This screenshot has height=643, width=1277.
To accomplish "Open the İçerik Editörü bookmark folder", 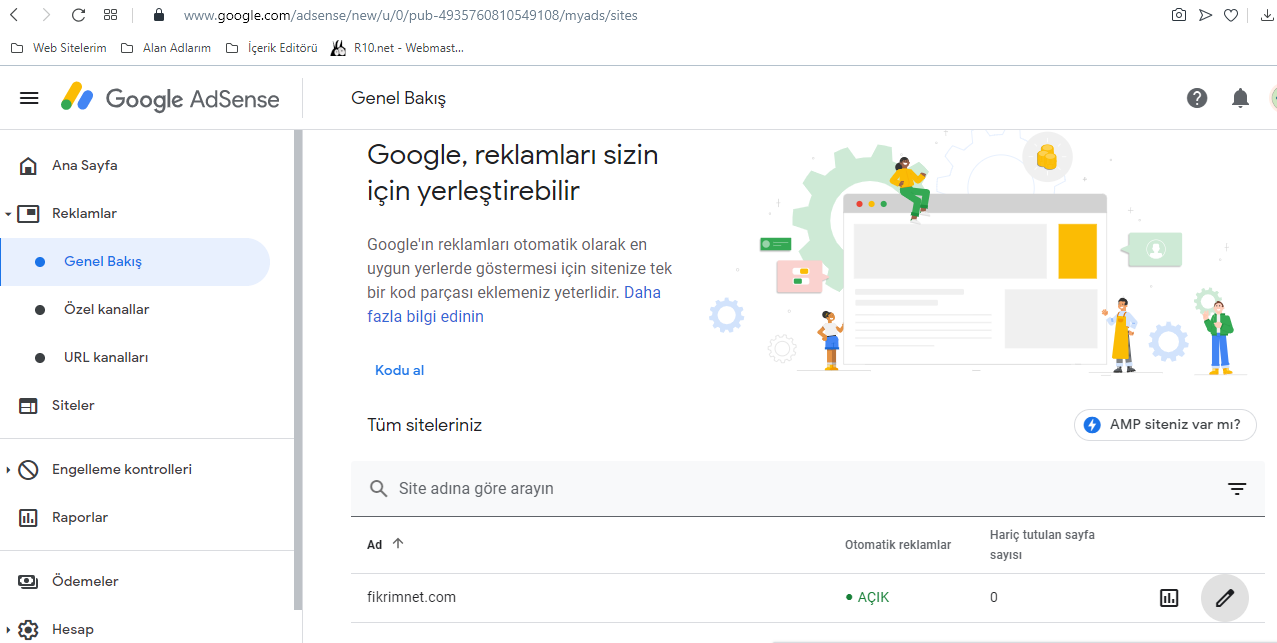I will (272, 47).
